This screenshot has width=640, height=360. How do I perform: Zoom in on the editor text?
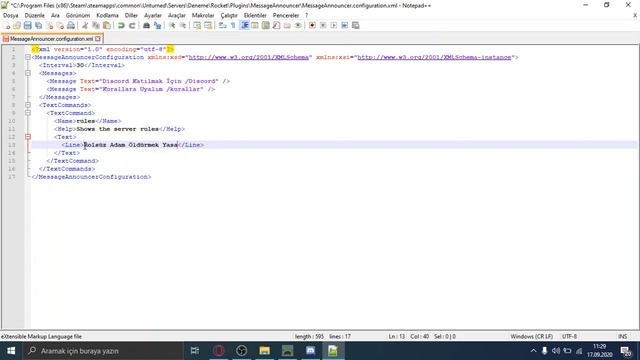click(x=172, y=25)
